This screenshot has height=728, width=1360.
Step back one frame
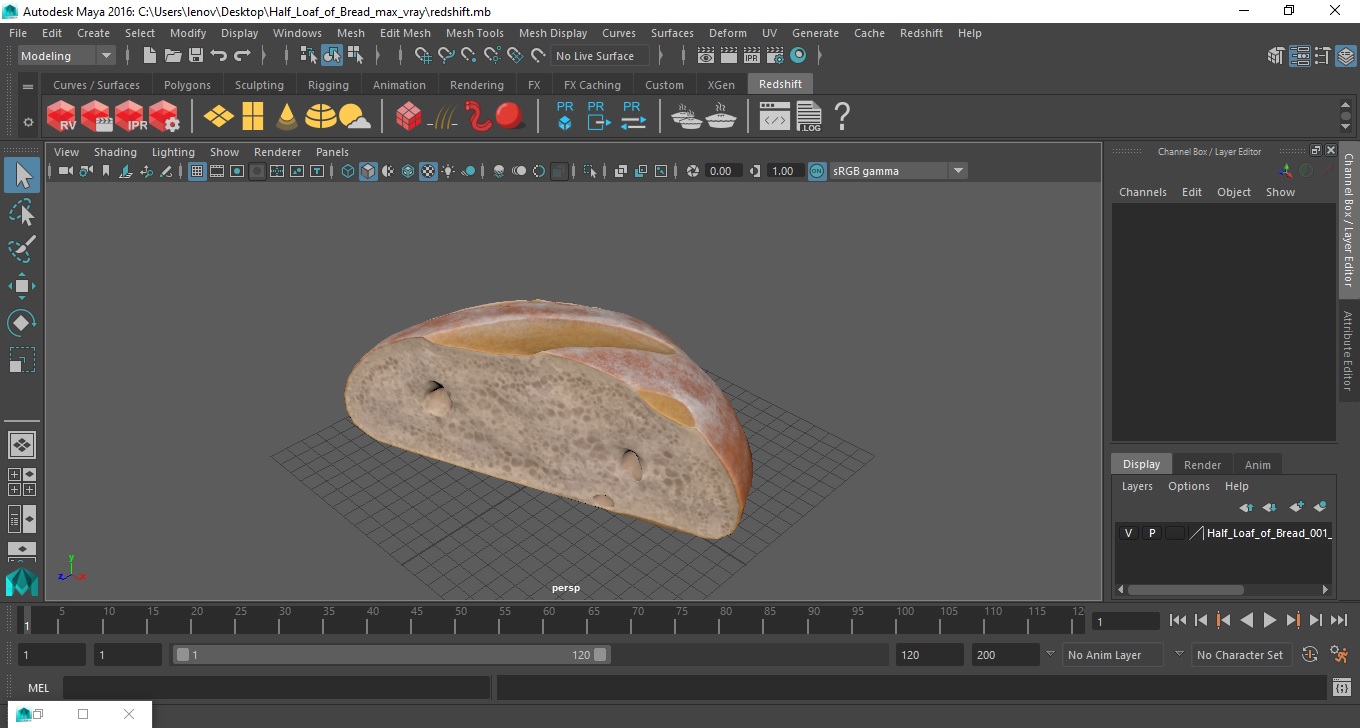1200,620
